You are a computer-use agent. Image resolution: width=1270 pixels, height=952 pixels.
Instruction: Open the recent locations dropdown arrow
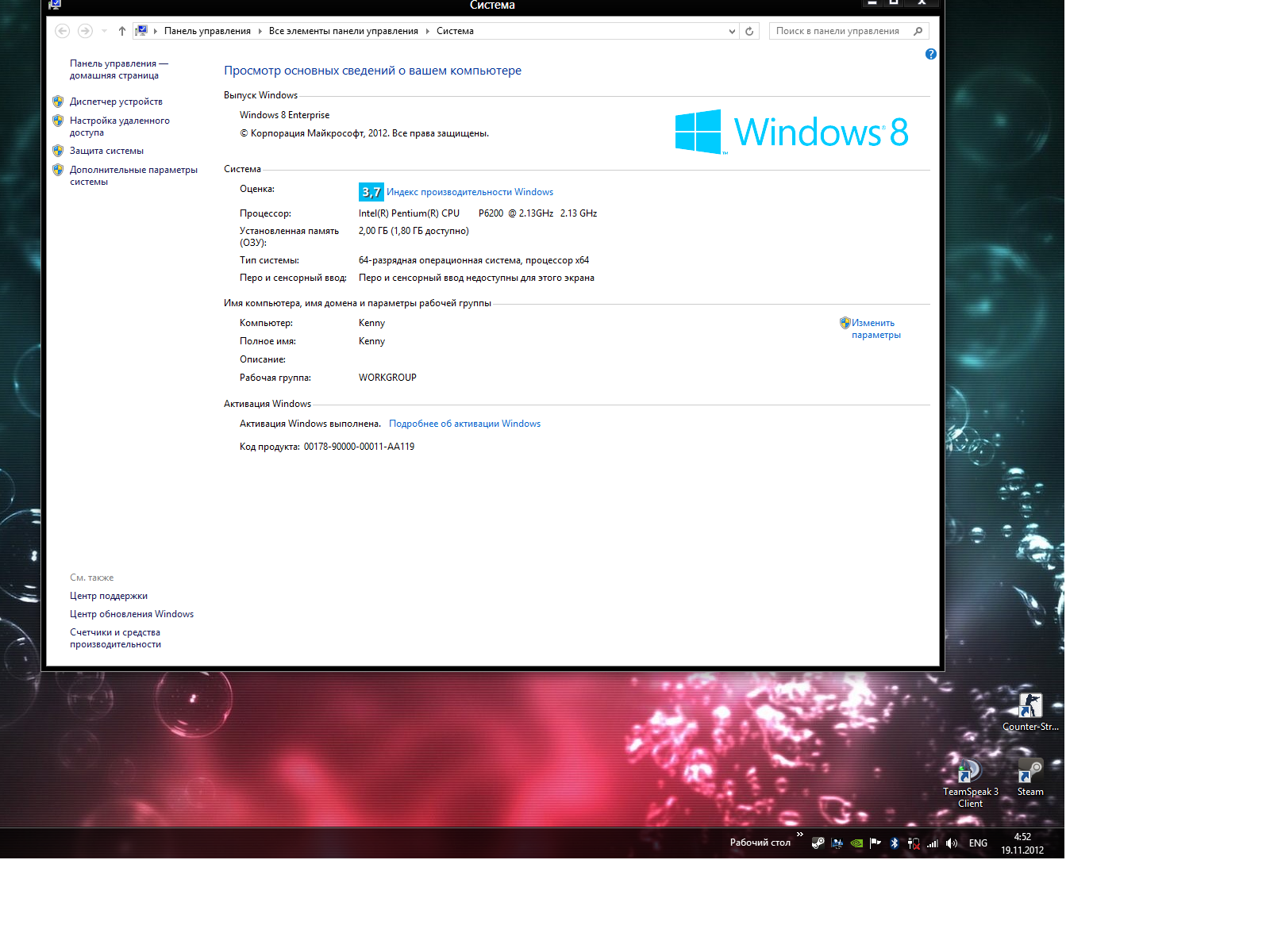[x=104, y=31]
